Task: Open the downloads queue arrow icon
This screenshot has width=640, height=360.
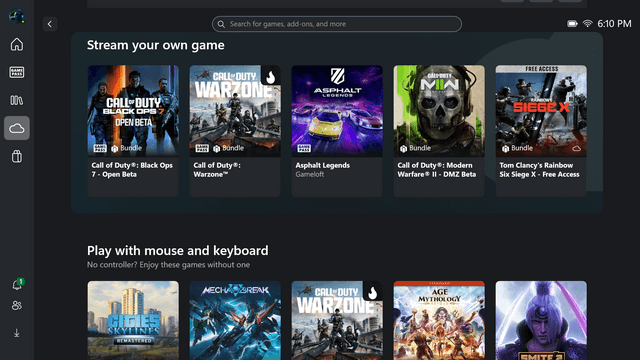Action: click(x=17, y=333)
